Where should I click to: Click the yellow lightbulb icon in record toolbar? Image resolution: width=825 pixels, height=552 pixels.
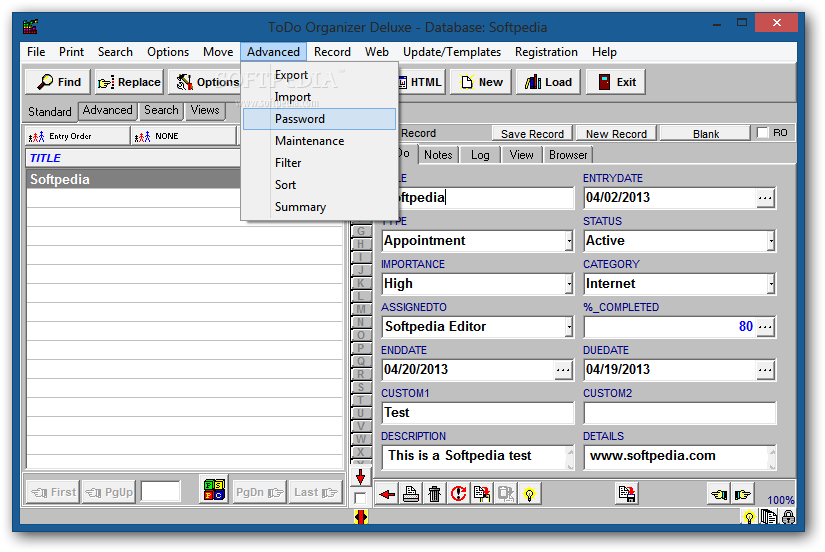coord(529,494)
